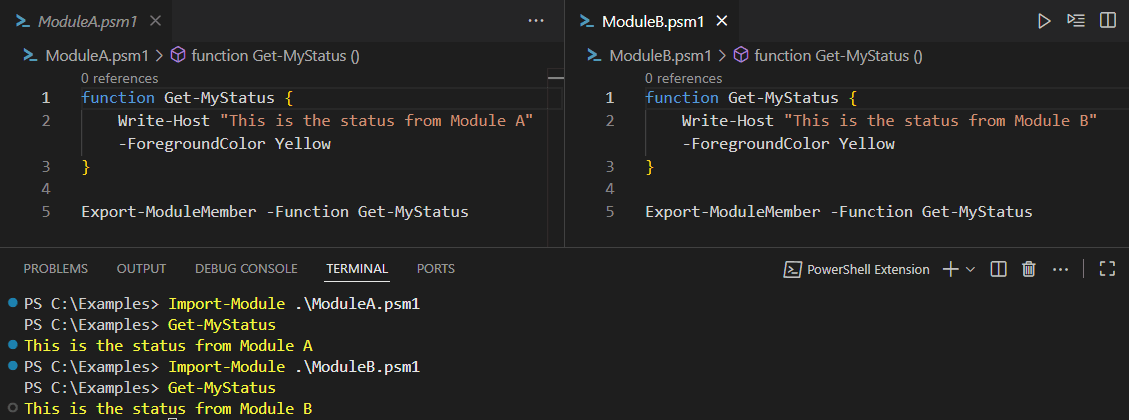
Task: Open the PROBLEMS panel tab
Action: 55,269
